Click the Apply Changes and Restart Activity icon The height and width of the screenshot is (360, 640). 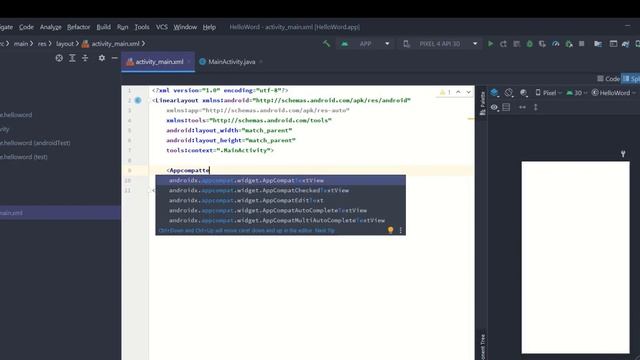[x=503, y=44]
